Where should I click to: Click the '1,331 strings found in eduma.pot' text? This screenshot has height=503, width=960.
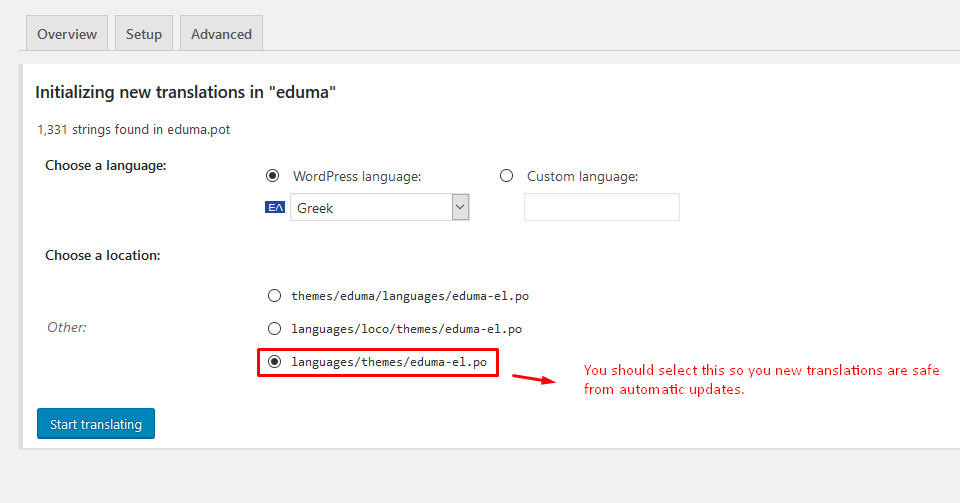(x=133, y=130)
